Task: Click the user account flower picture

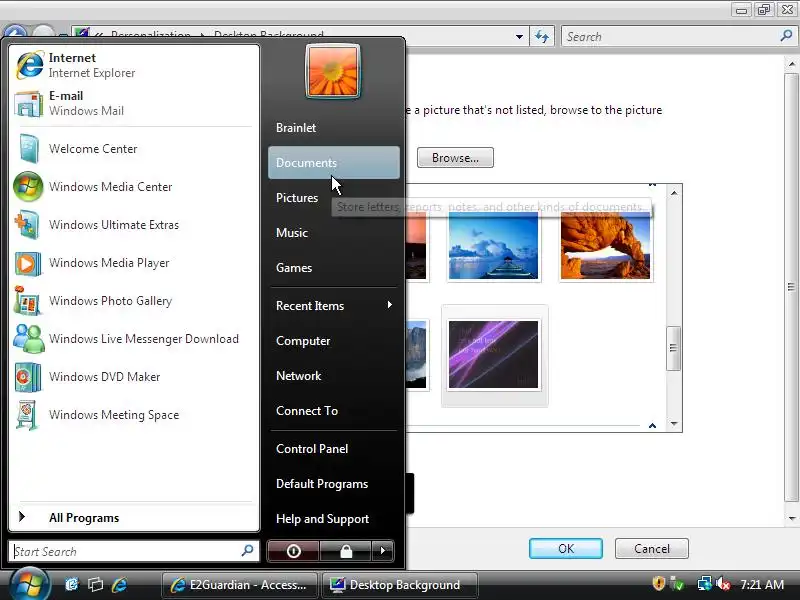Action: tap(333, 71)
